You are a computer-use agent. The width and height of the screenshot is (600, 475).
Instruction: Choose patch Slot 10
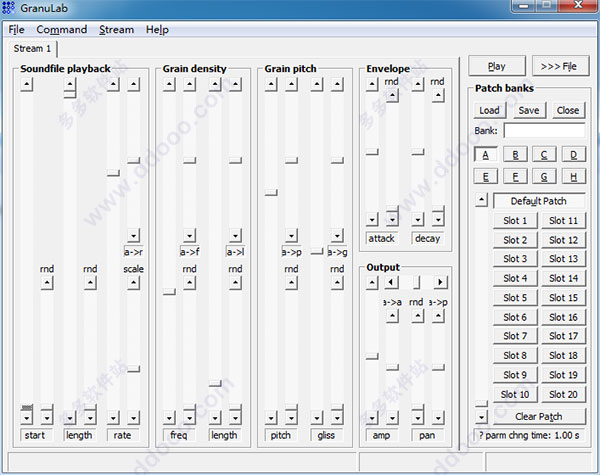click(x=515, y=394)
